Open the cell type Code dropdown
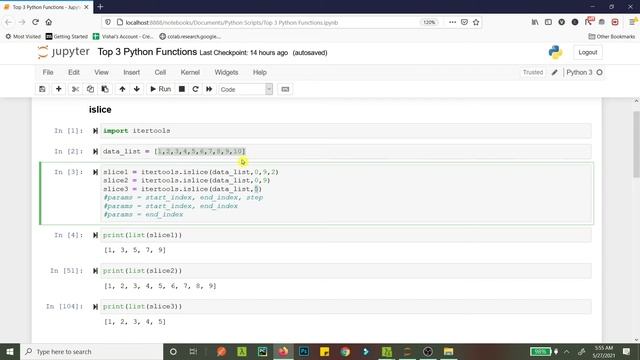 point(245,89)
